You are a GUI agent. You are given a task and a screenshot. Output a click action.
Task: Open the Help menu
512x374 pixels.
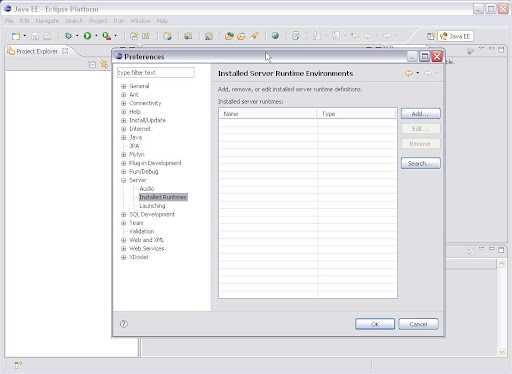162,21
